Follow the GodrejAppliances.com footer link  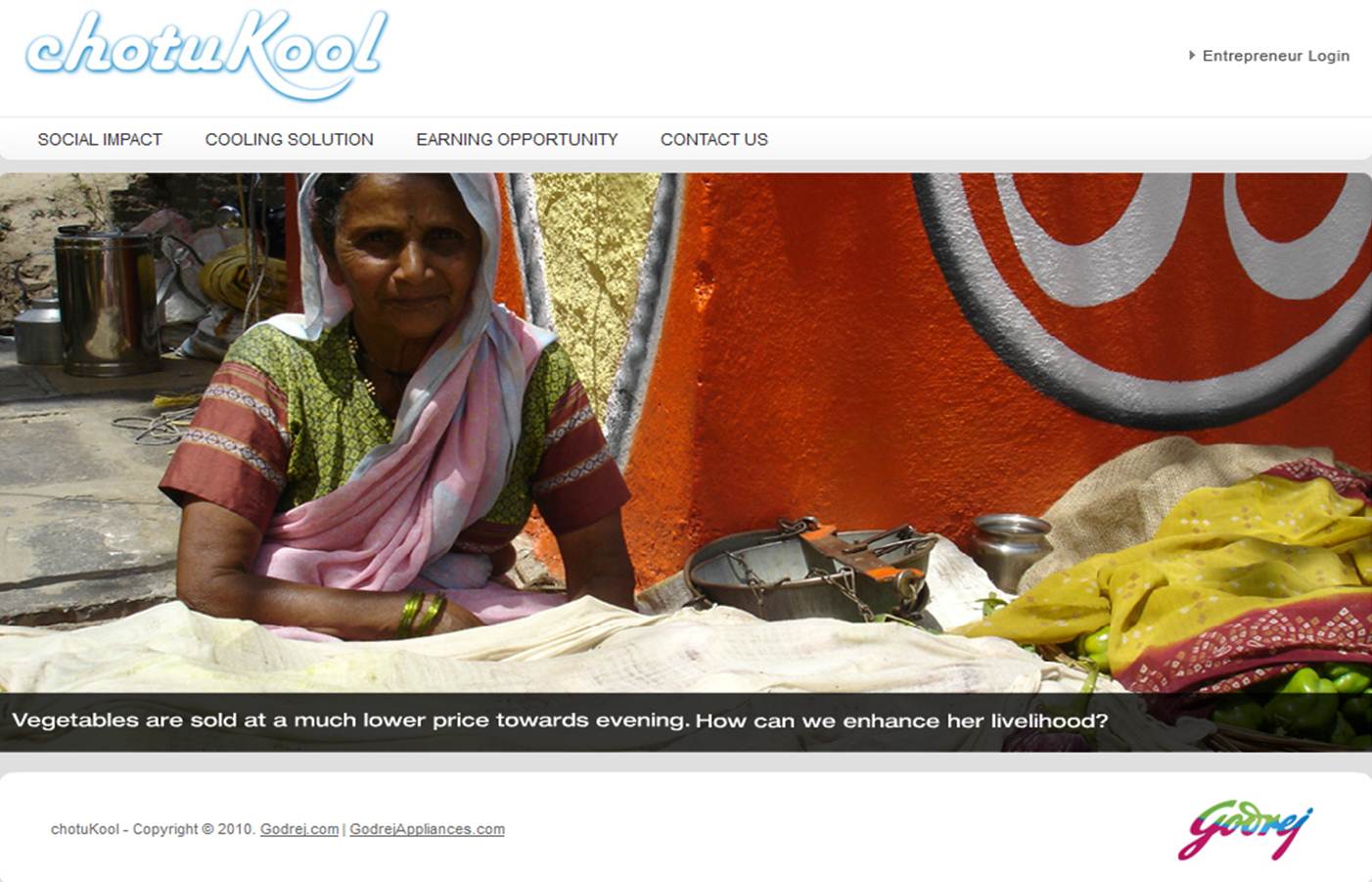(427, 829)
